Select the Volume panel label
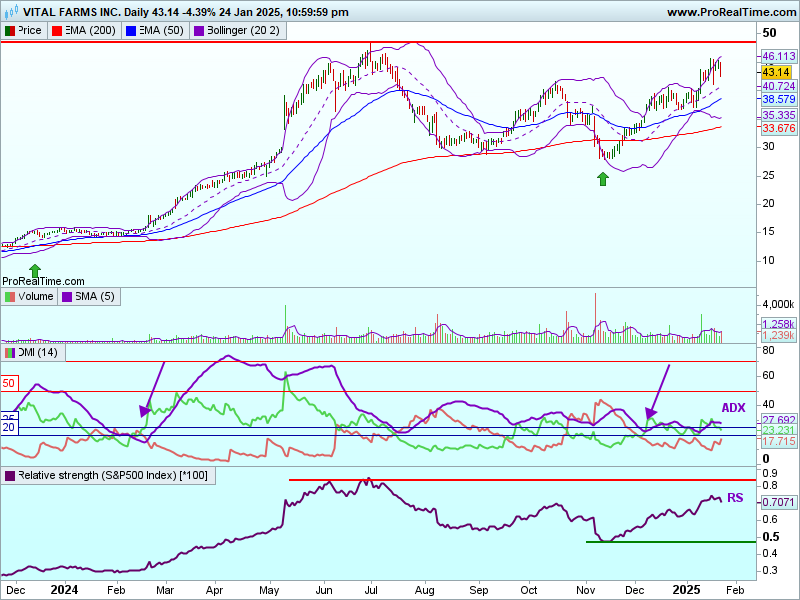Viewport: 800px width, 600px height. click(x=35, y=296)
